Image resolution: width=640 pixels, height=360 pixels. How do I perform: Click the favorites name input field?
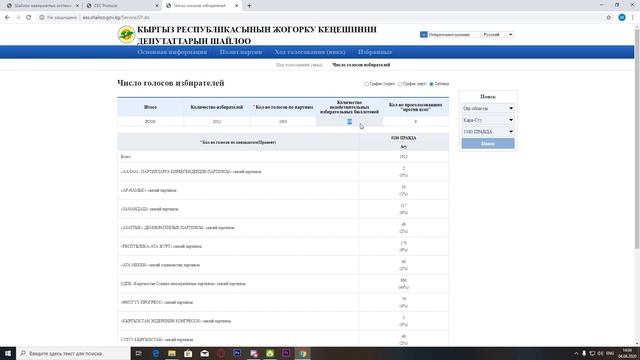[x=454, y=35]
